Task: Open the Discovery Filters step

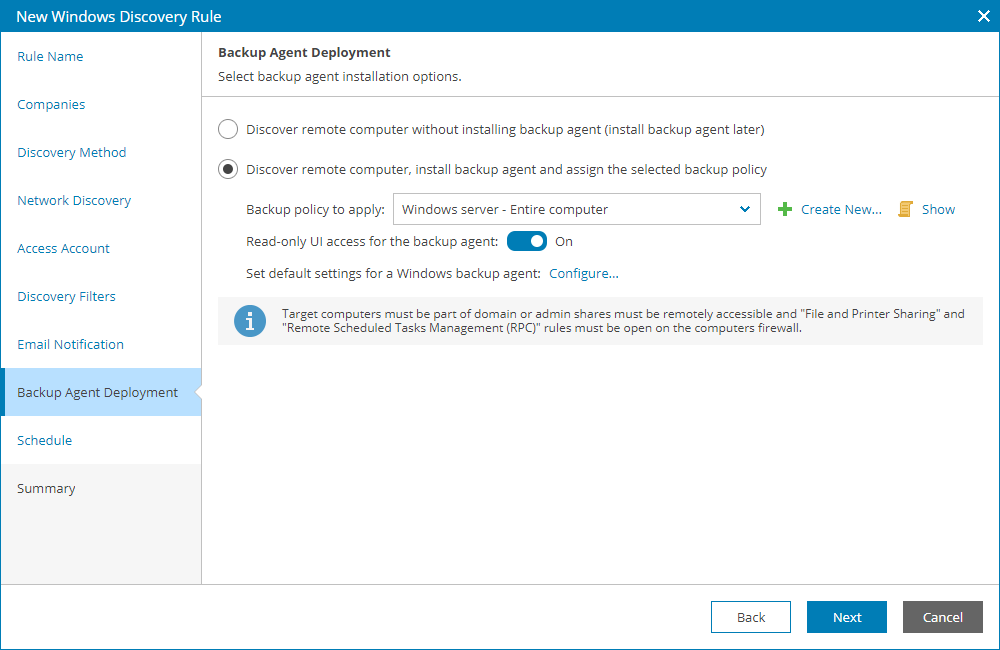Action: pos(66,296)
